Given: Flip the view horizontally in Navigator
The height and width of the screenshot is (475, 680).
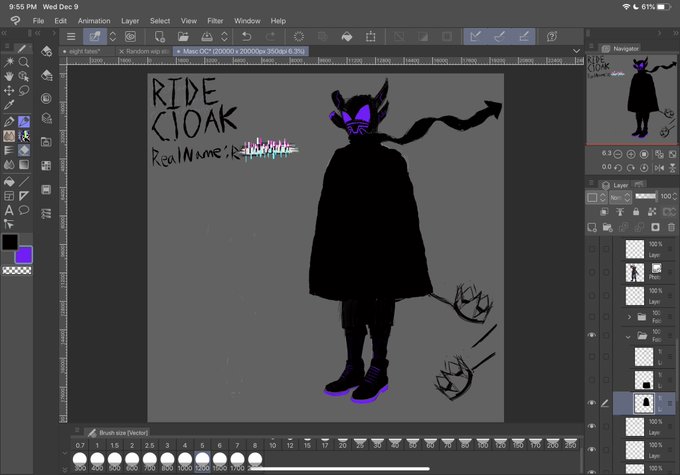Looking at the screenshot, I should pos(659,167).
